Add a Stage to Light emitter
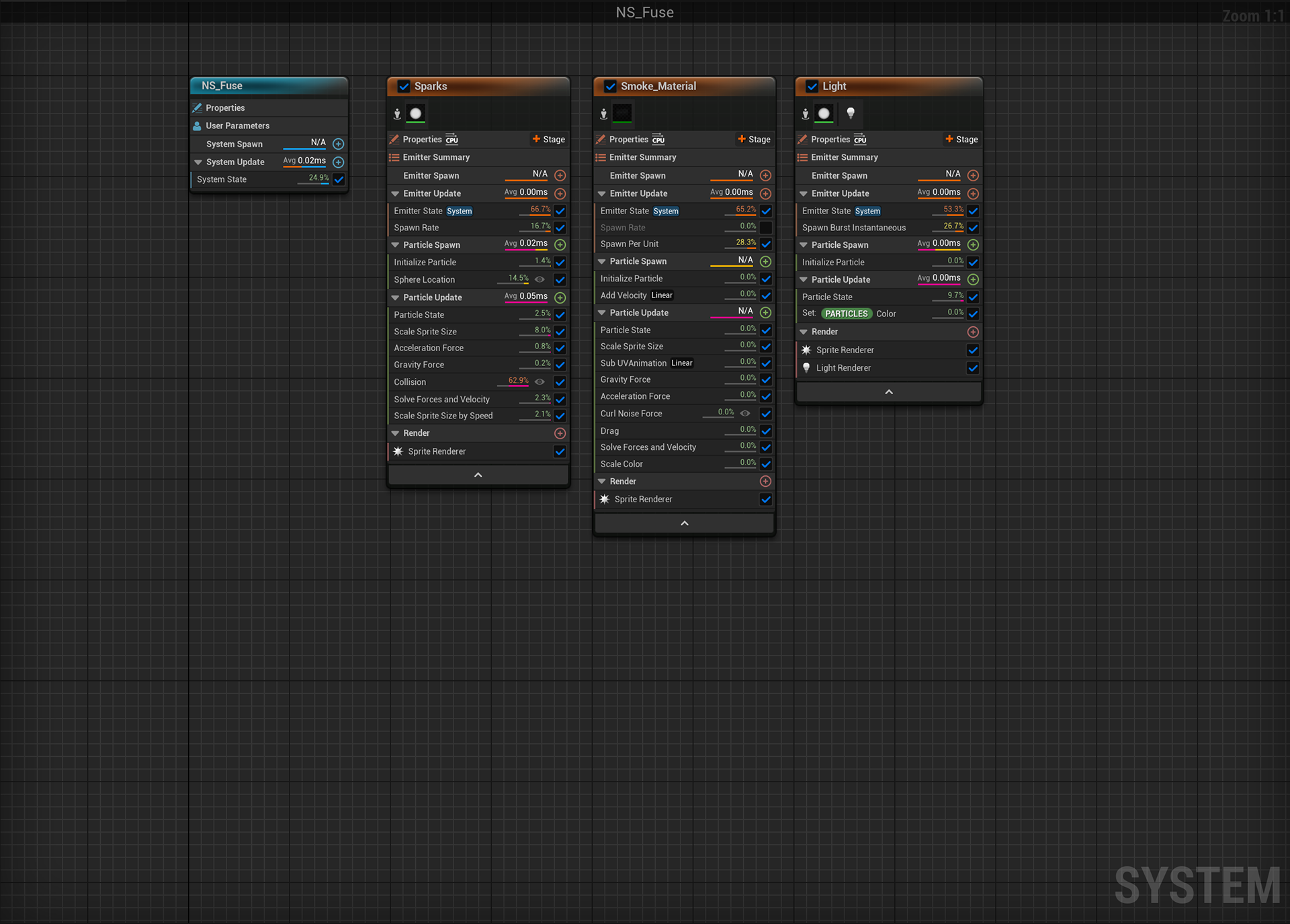1290x924 pixels. tap(961, 139)
